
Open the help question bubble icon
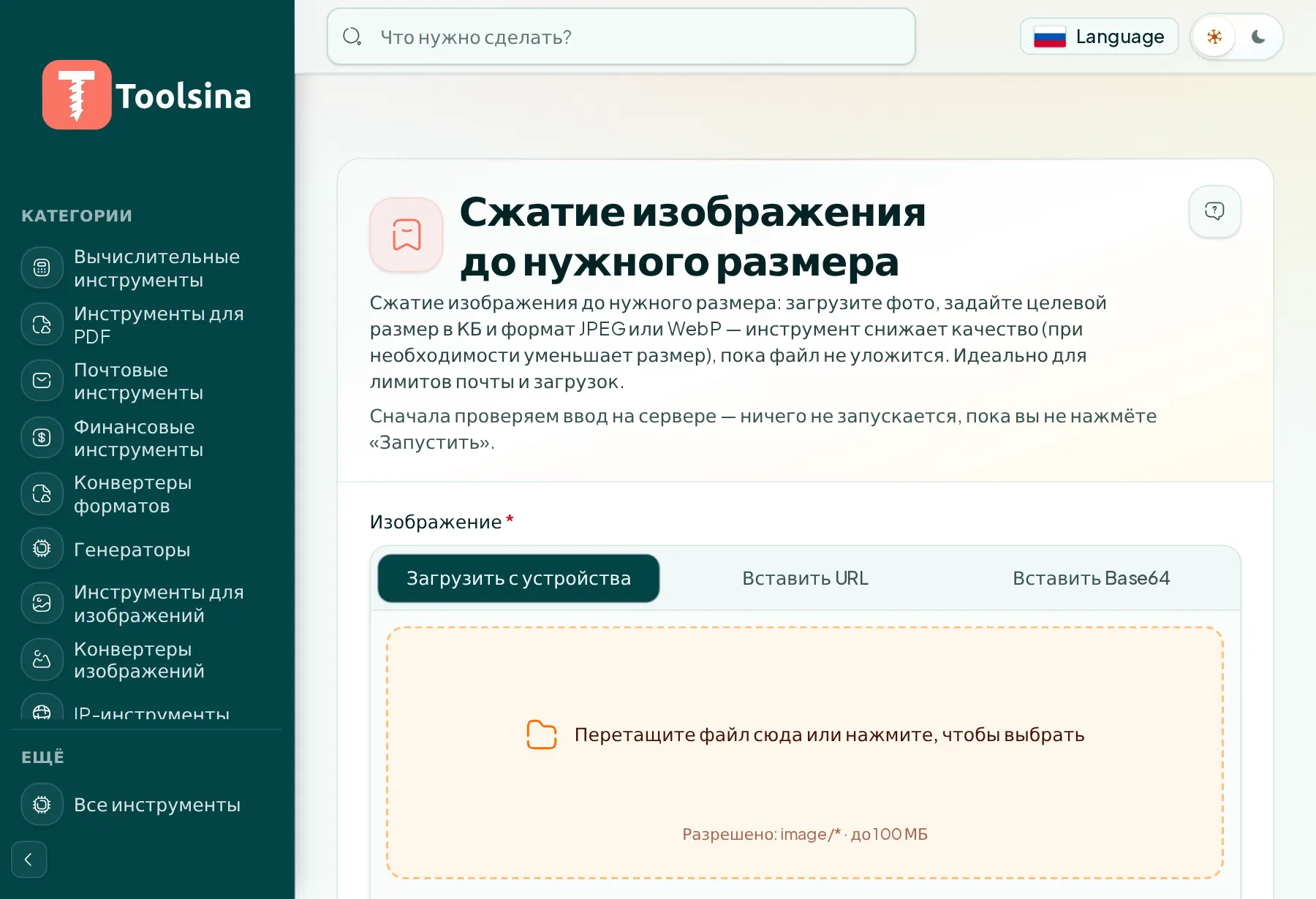1214,211
